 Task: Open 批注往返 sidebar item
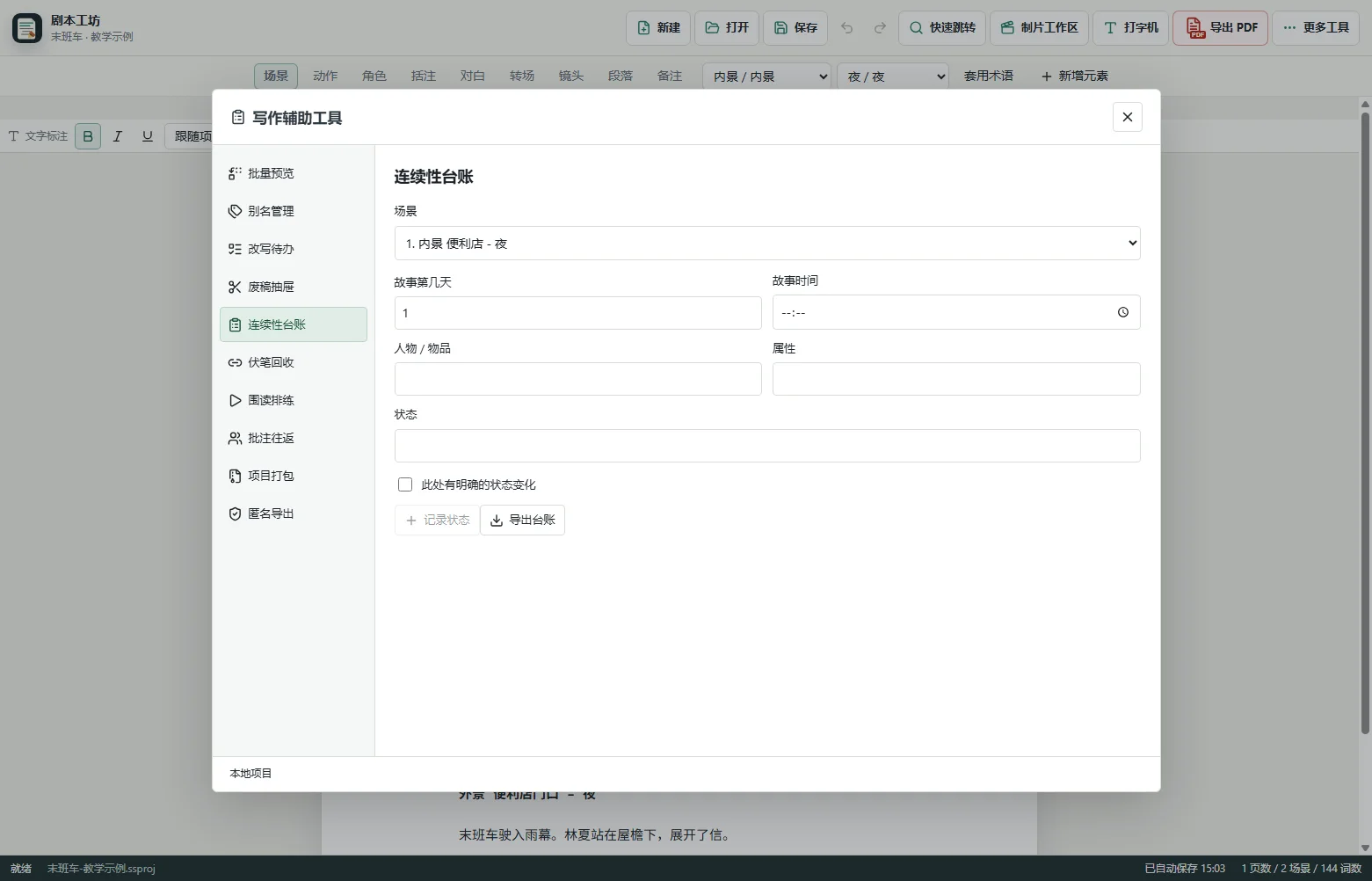click(x=293, y=438)
